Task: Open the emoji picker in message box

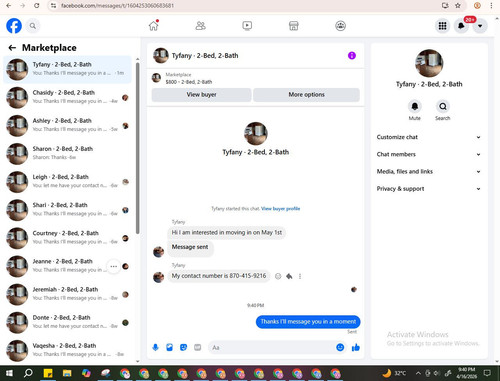Action: pos(340,347)
